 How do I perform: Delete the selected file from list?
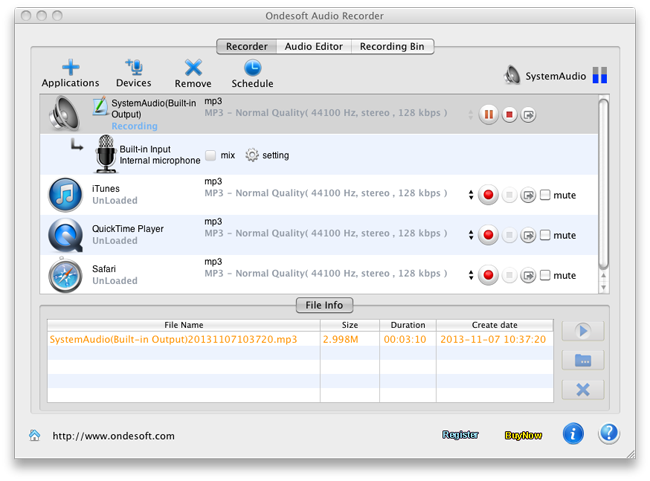[583, 389]
